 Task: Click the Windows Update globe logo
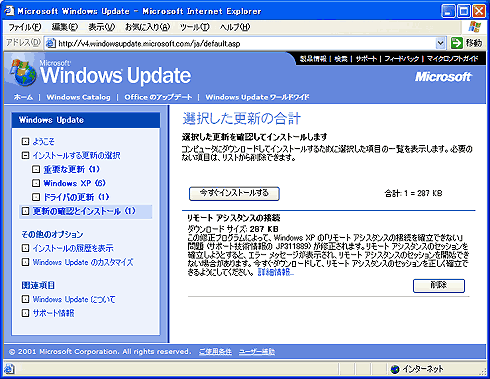pyautogui.click(x=23, y=73)
